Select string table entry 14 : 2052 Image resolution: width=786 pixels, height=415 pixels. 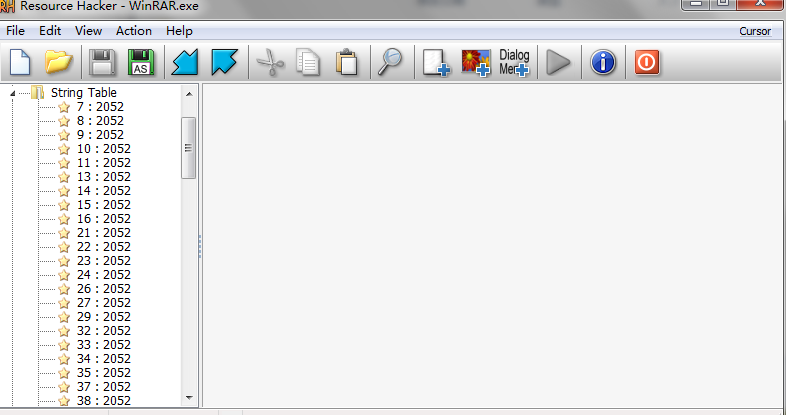click(104, 191)
